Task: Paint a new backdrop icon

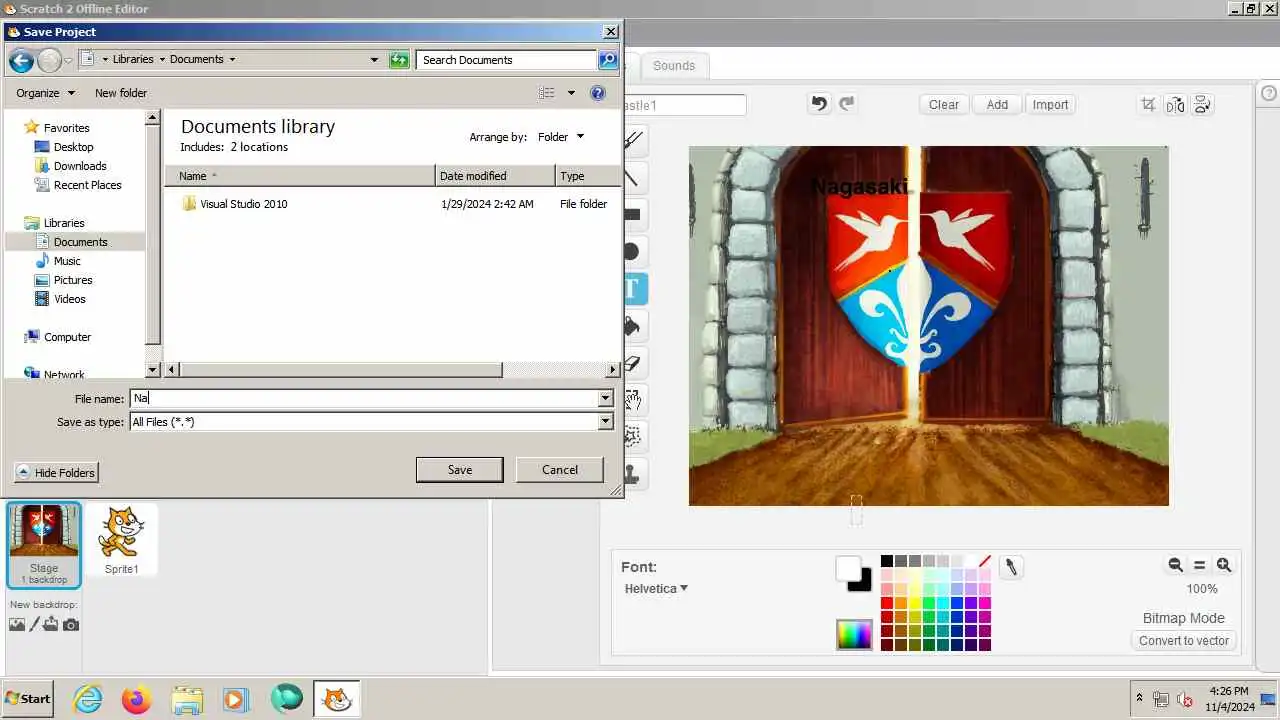Action: pos(34,624)
